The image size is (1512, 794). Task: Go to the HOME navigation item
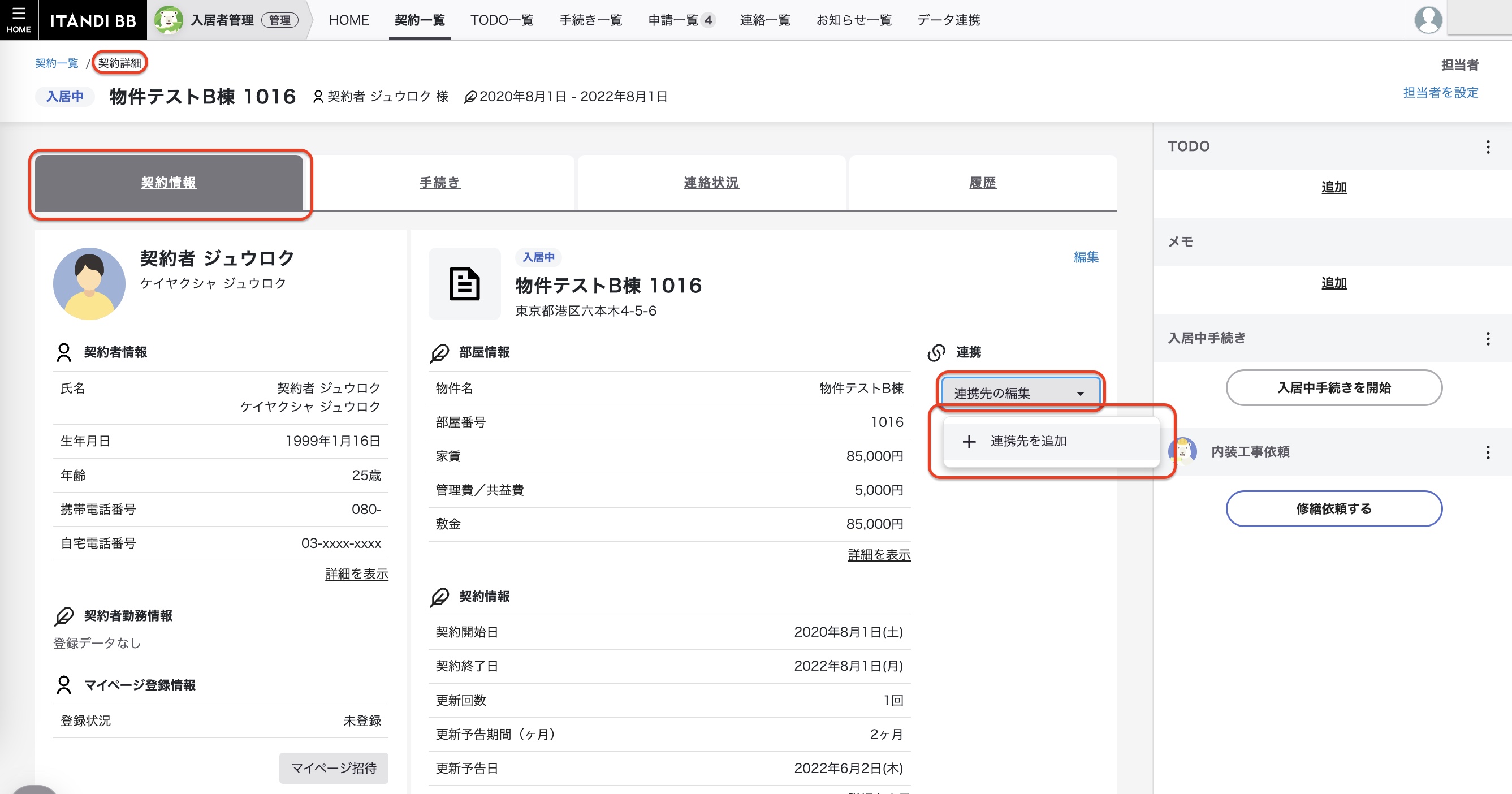pos(349,20)
